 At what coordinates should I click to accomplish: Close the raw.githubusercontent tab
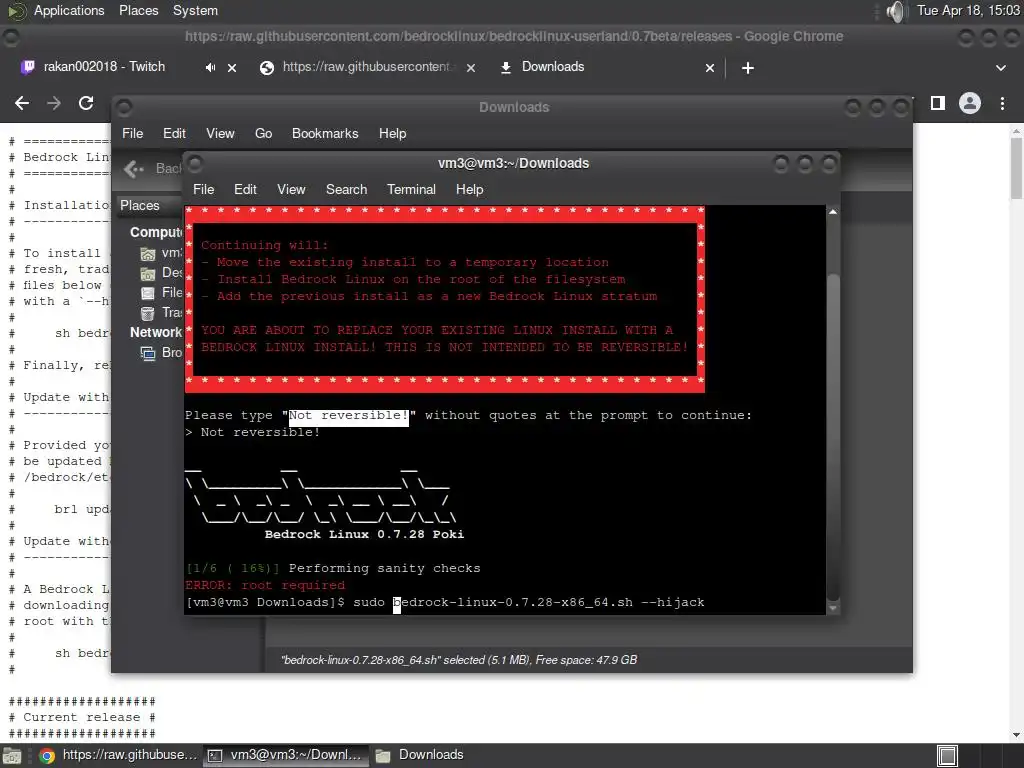point(471,68)
